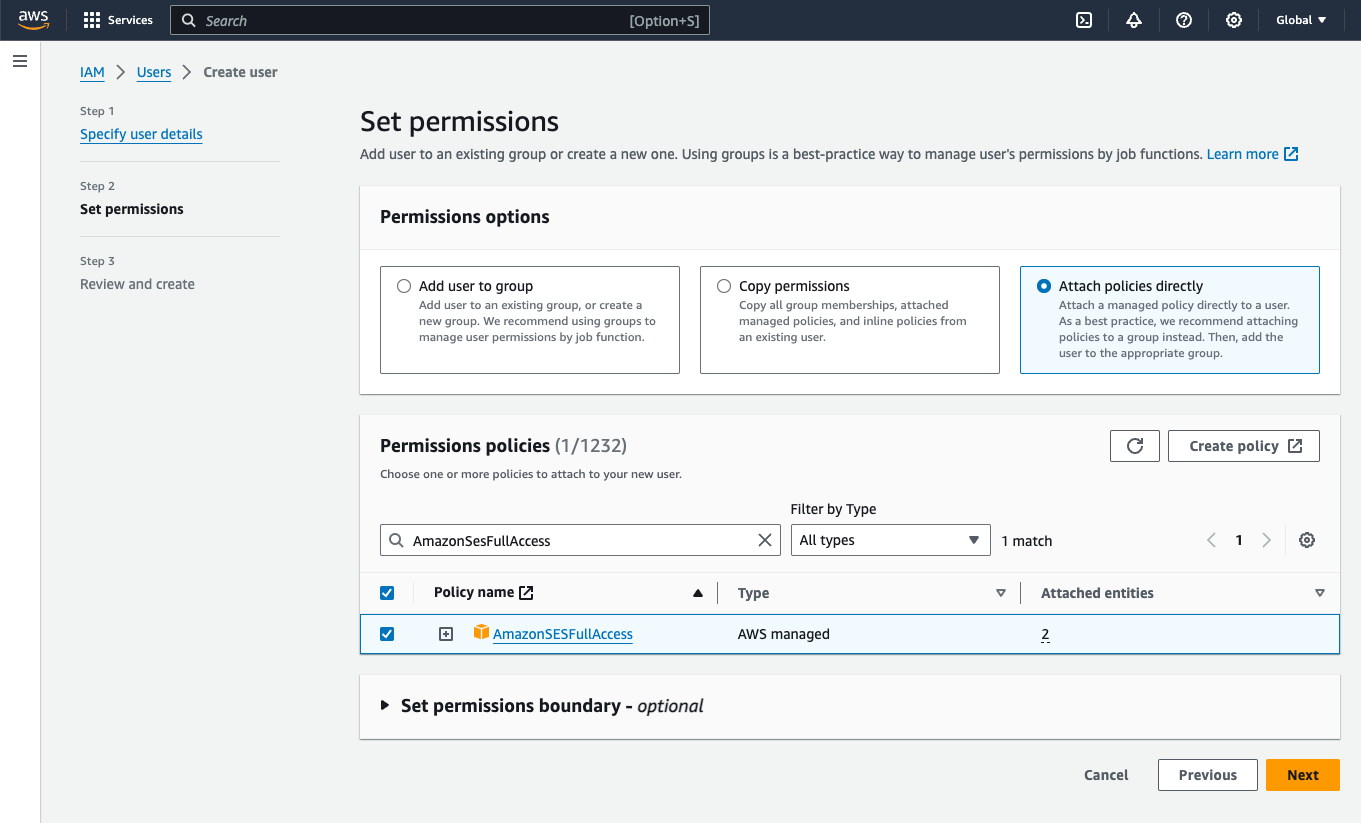Image resolution: width=1361 pixels, height=823 pixels.
Task: Click the Policy name column header
Action: pyautogui.click(x=474, y=593)
